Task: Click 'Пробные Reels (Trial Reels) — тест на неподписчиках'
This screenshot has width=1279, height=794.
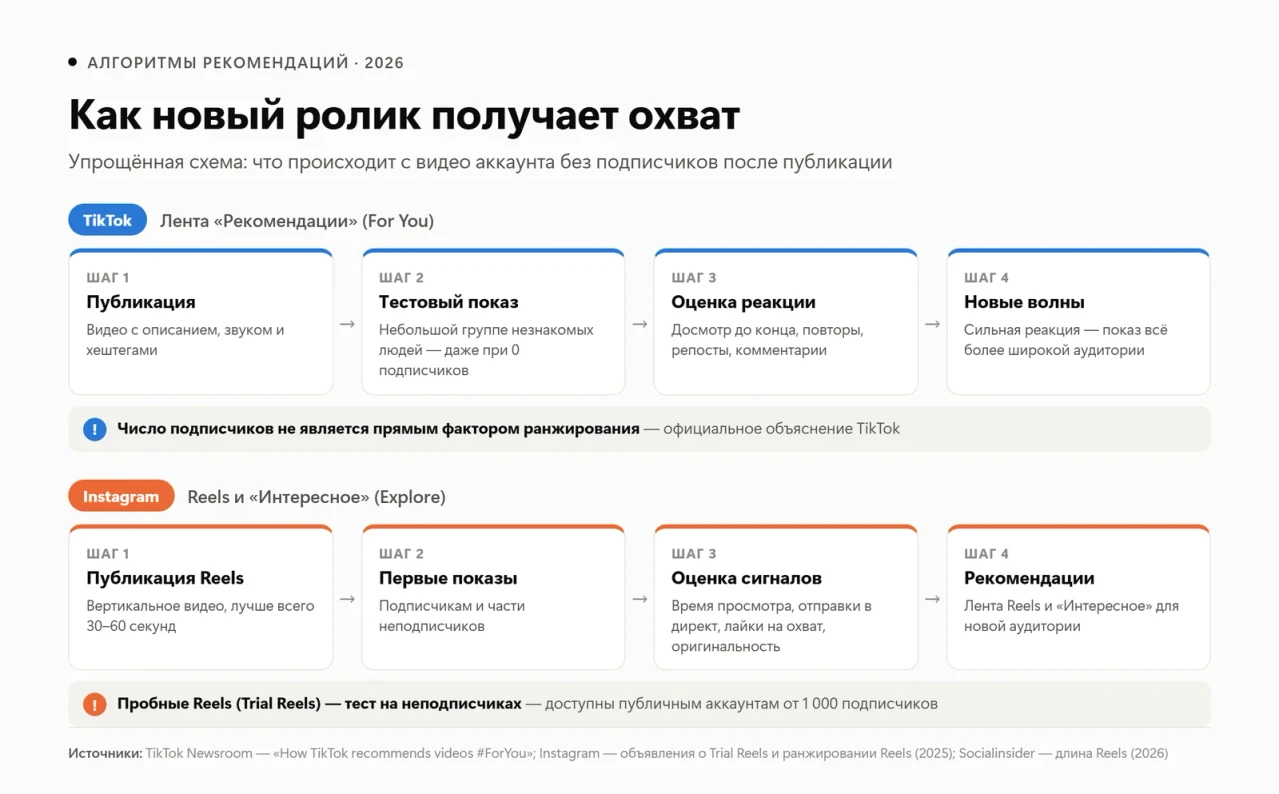Action: [319, 704]
